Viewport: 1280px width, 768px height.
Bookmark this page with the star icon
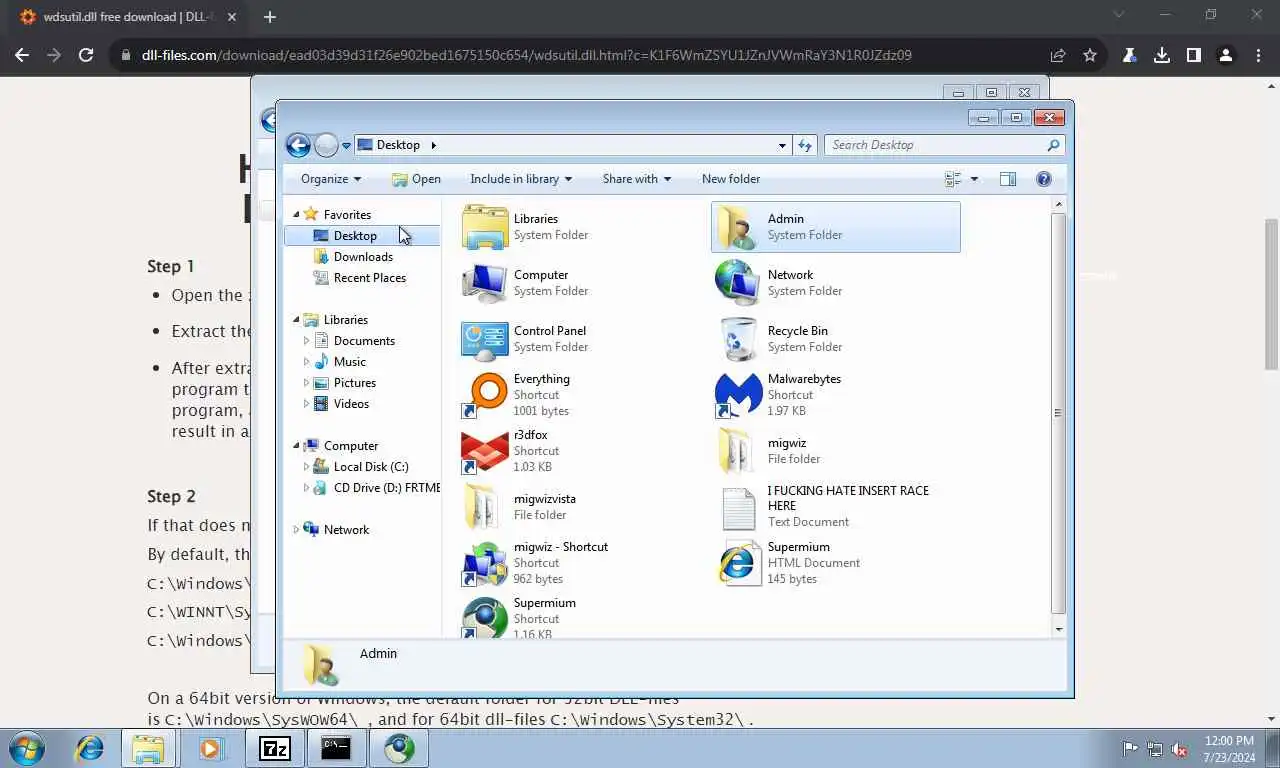tap(1090, 56)
